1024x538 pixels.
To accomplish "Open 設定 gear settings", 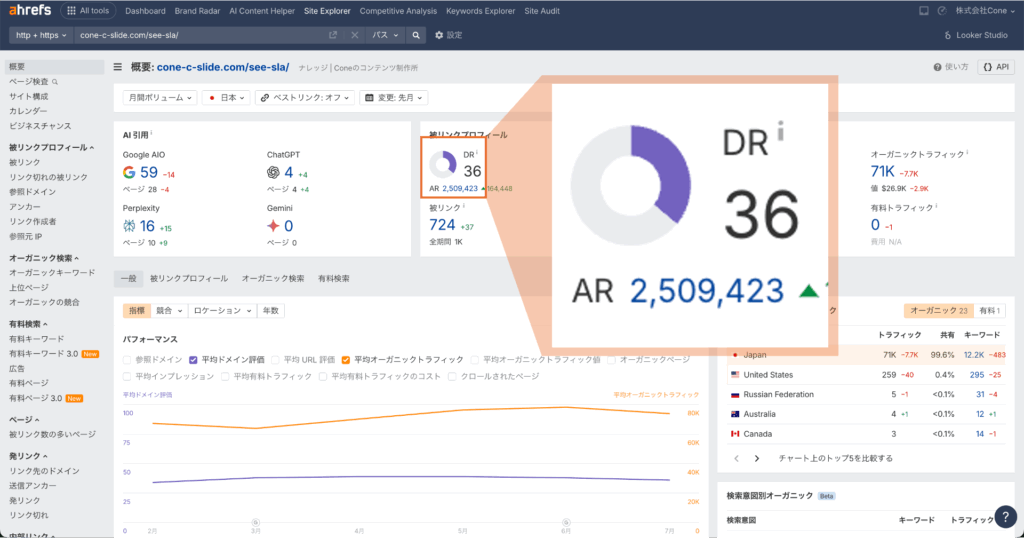I will pyautogui.click(x=449, y=35).
